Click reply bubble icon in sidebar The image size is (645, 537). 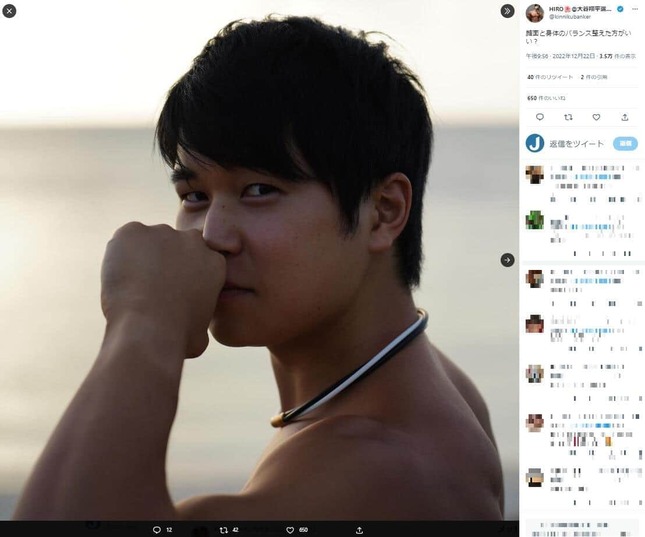point(540,117)
